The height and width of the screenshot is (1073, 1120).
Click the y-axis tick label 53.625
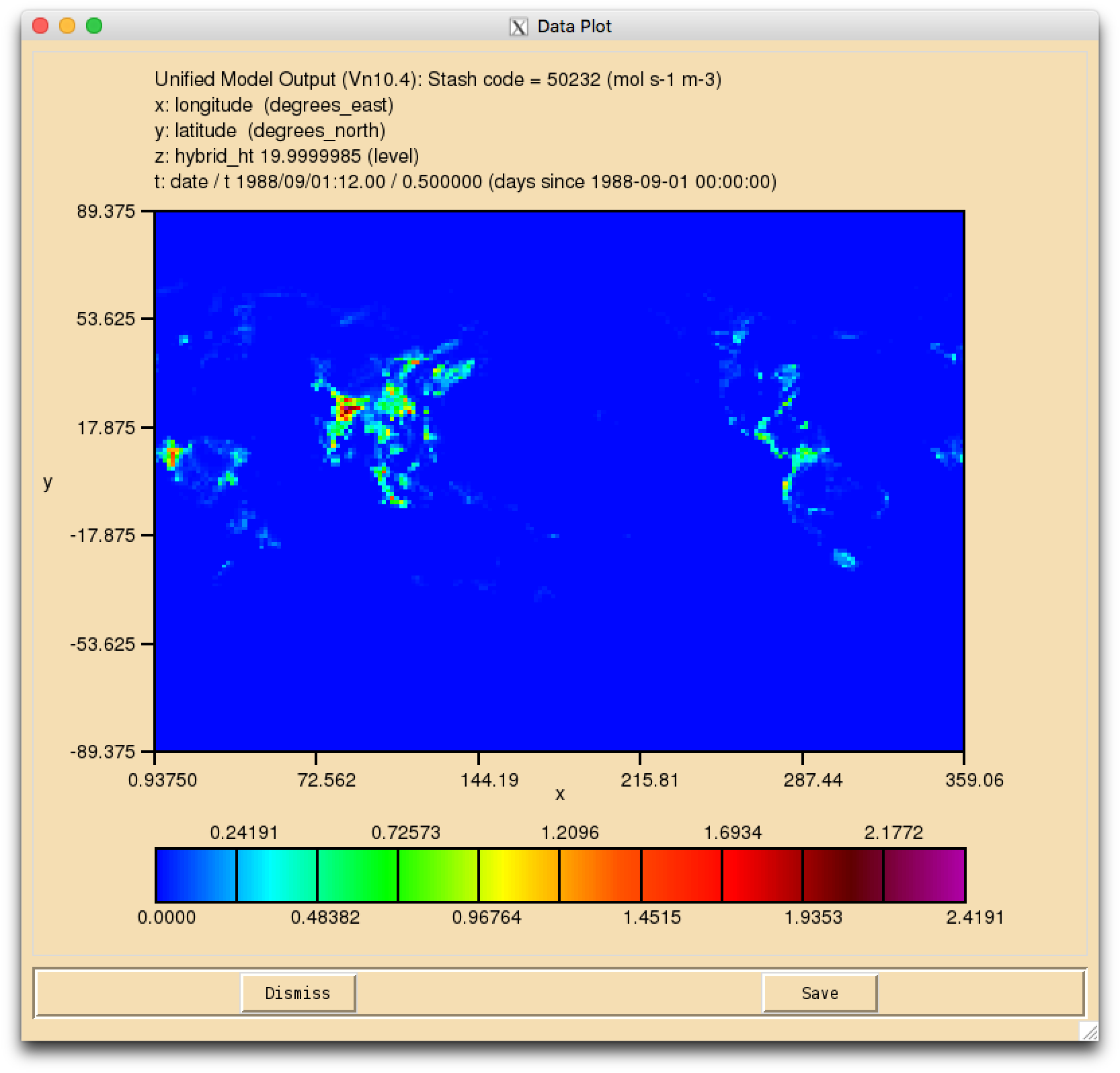point(106,319)
